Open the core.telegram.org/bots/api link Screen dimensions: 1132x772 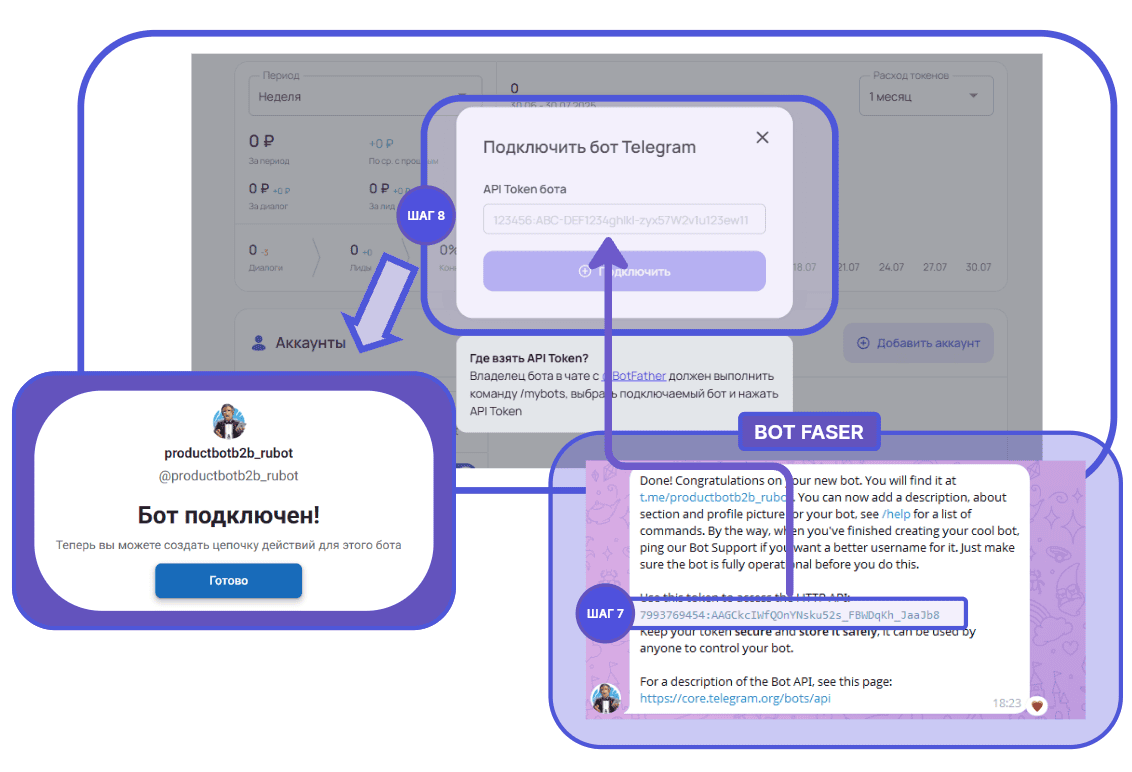pos(734,698)
